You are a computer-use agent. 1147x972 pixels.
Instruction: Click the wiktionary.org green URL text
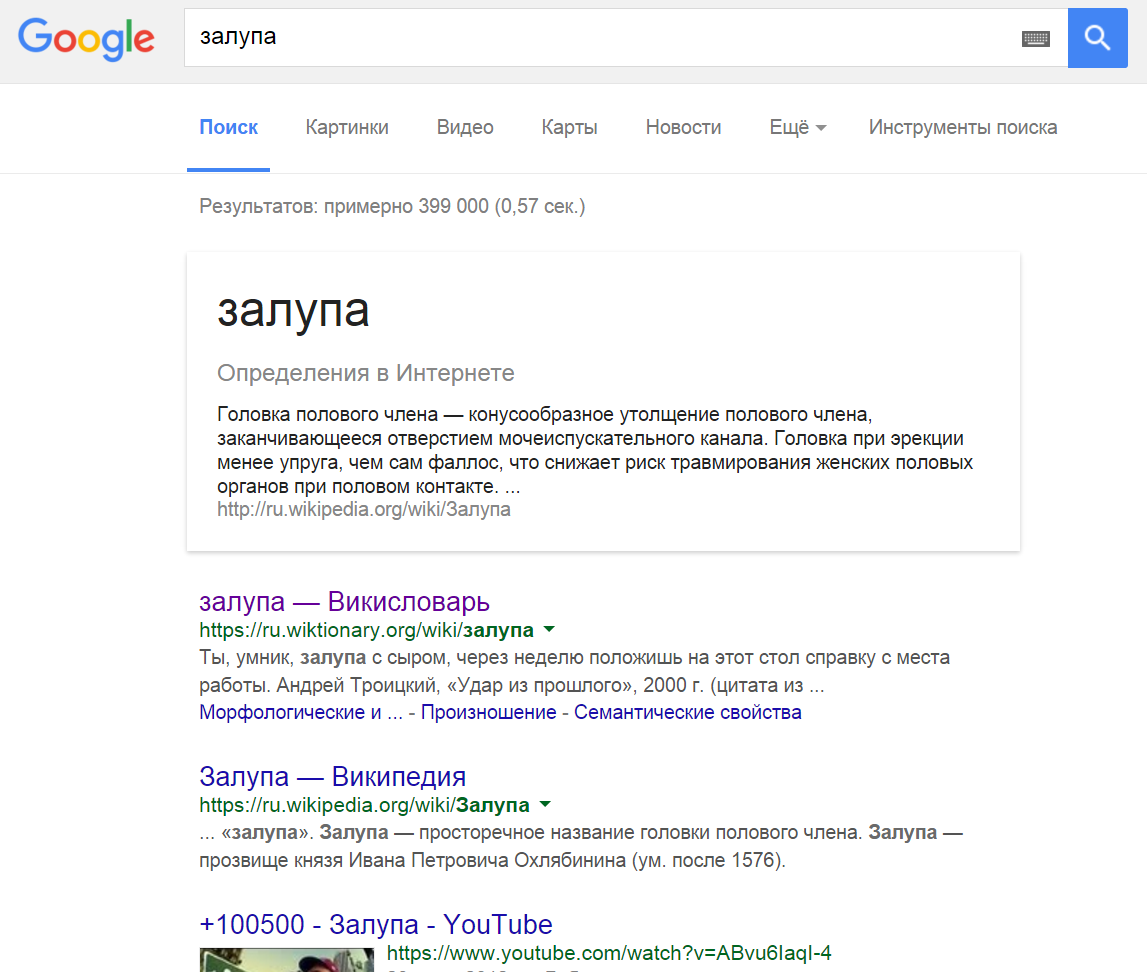pyautogui.click(x=366, y=630)
